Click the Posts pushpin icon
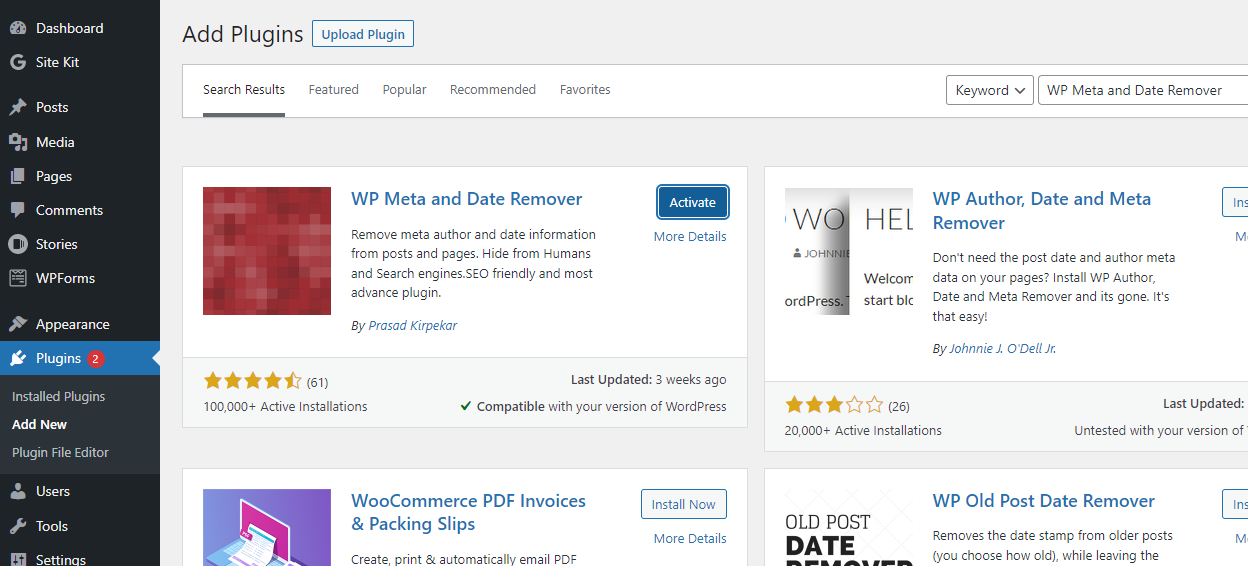This screenshot has height=566, width=1248. click(x=18, y=107)
